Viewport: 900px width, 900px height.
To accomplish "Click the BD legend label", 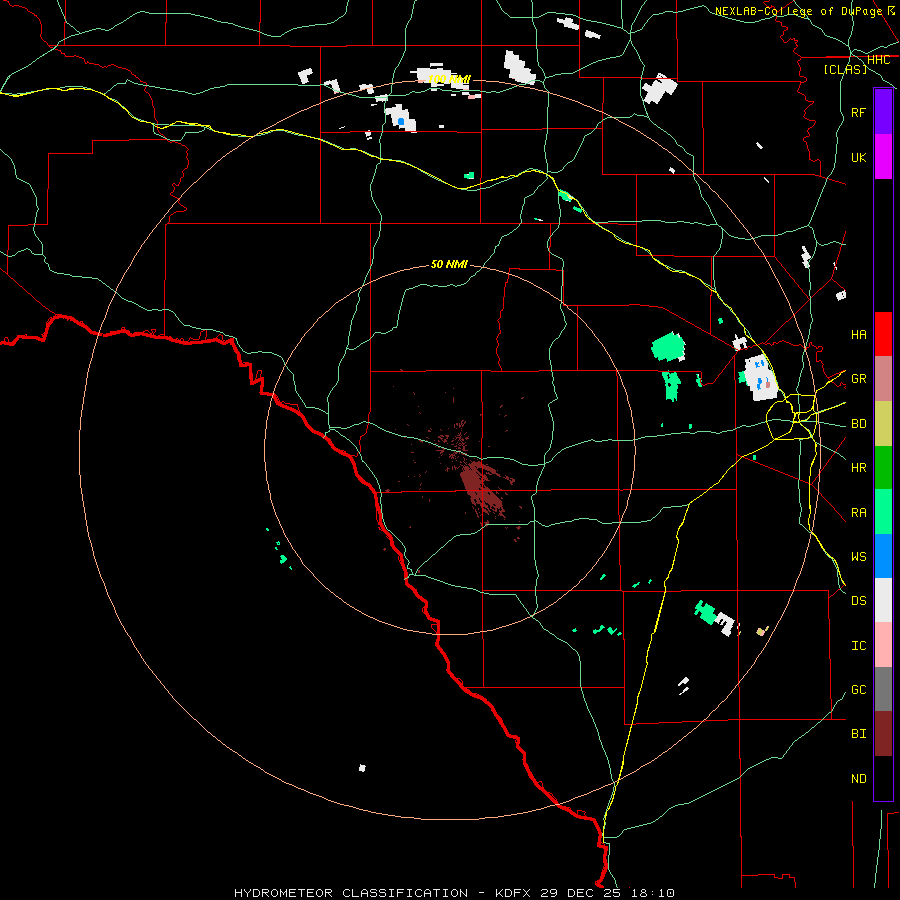I will [858, 424].
